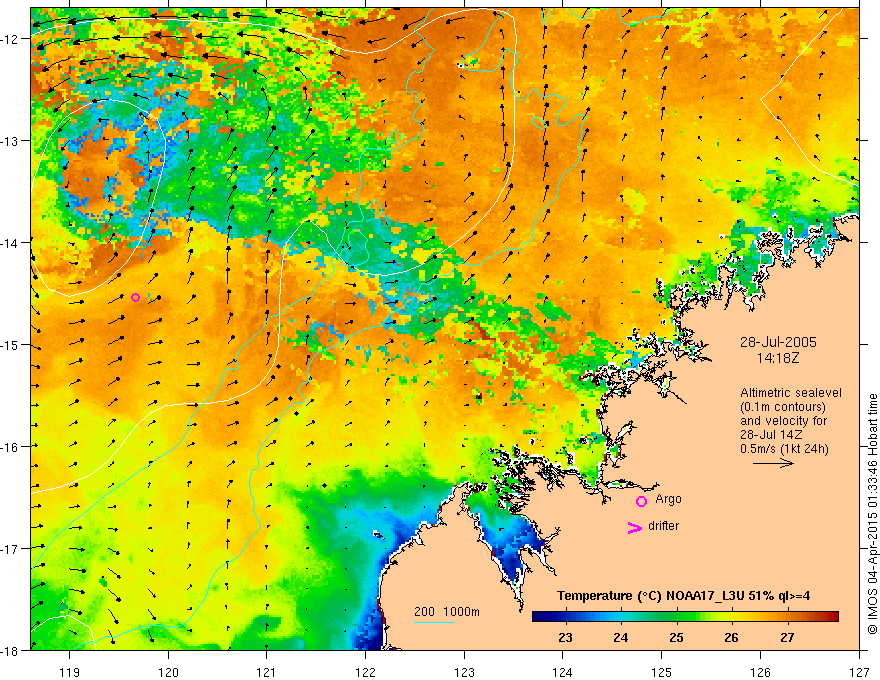
Task: Click the 27 label on temperature scale
Action: pyautogui.click(x=787, y=637)
